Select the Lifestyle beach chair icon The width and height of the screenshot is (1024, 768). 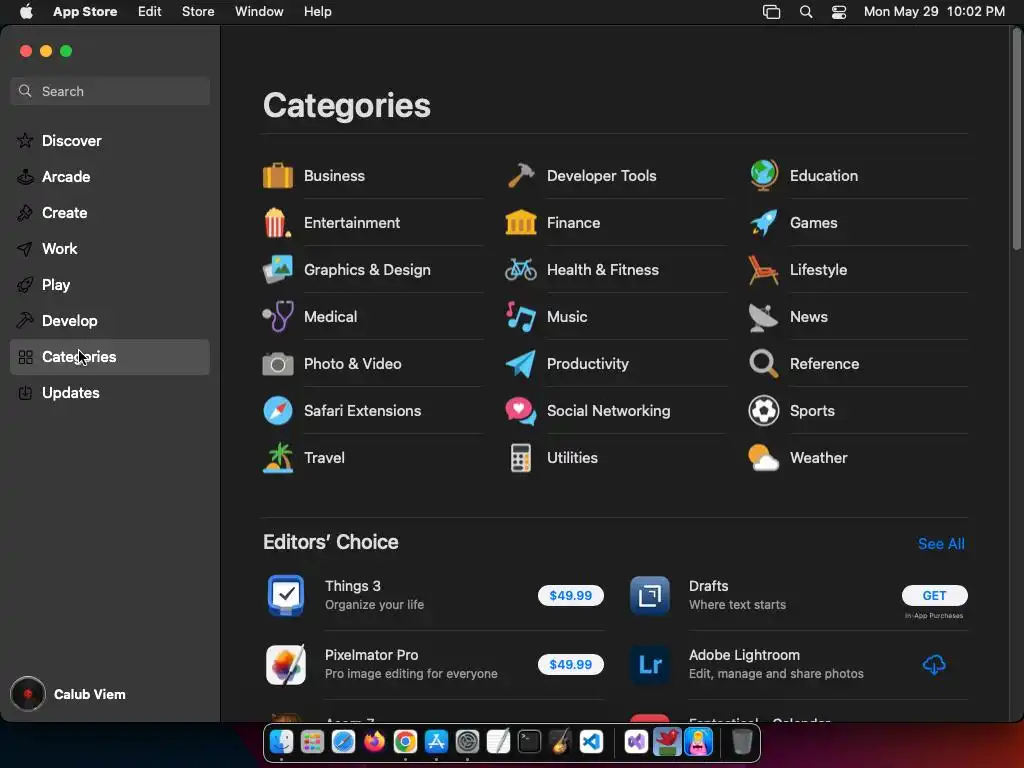click(763, 270)
